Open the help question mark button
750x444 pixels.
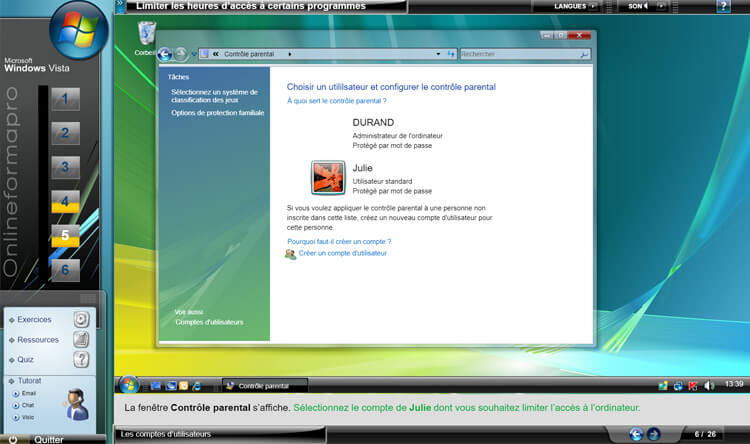click(x=723, y=6)
